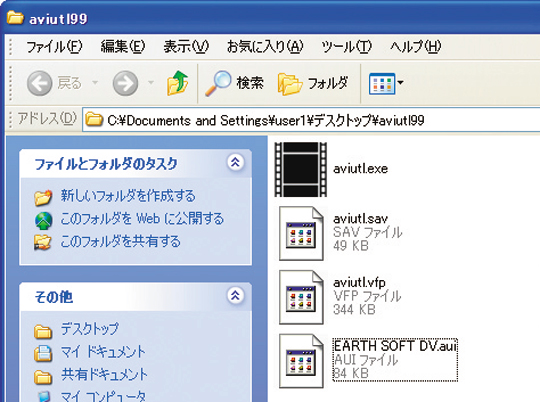This screenshot has height=402, width=540.
Task: Open マイ ドキュメント from the その他 list
Action: [103, 352]
